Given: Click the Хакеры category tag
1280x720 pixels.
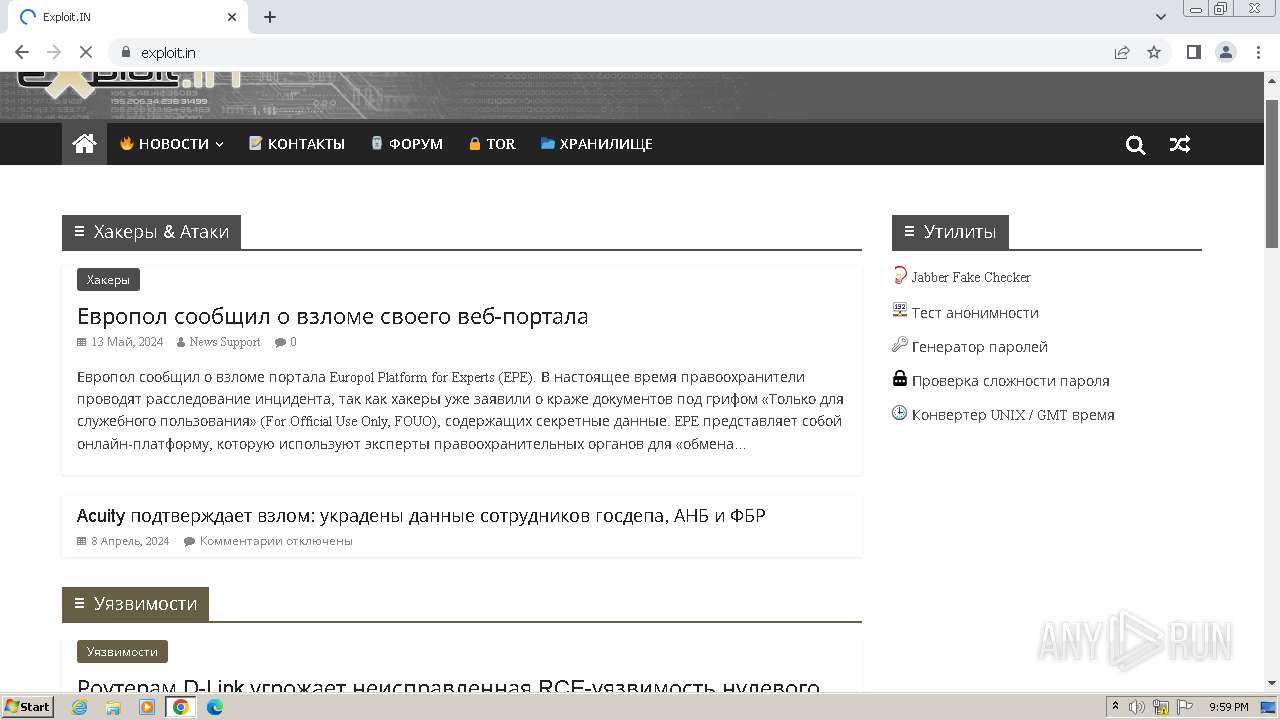Looking at the screenshot, I should pyautogui.click(x=108, y=280).
